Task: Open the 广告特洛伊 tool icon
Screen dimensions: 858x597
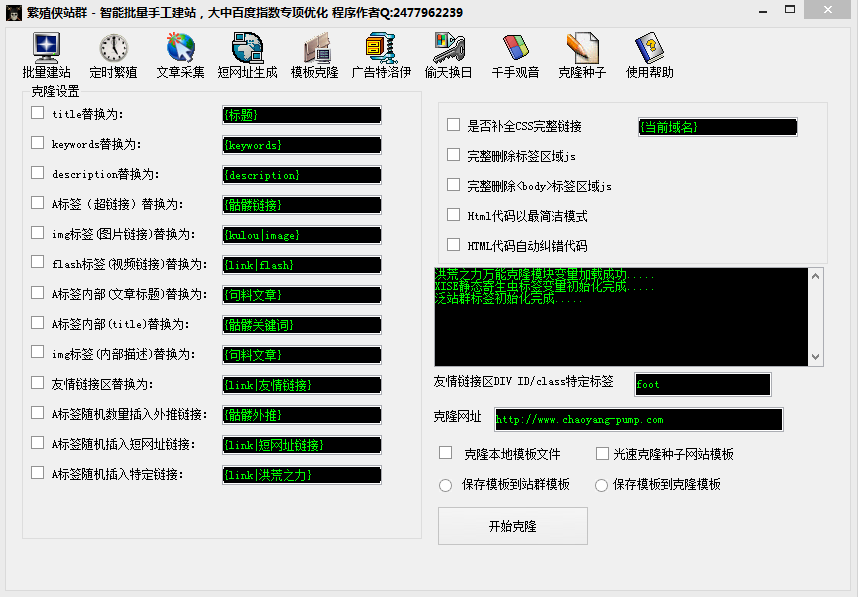Action: click(381, 56)
